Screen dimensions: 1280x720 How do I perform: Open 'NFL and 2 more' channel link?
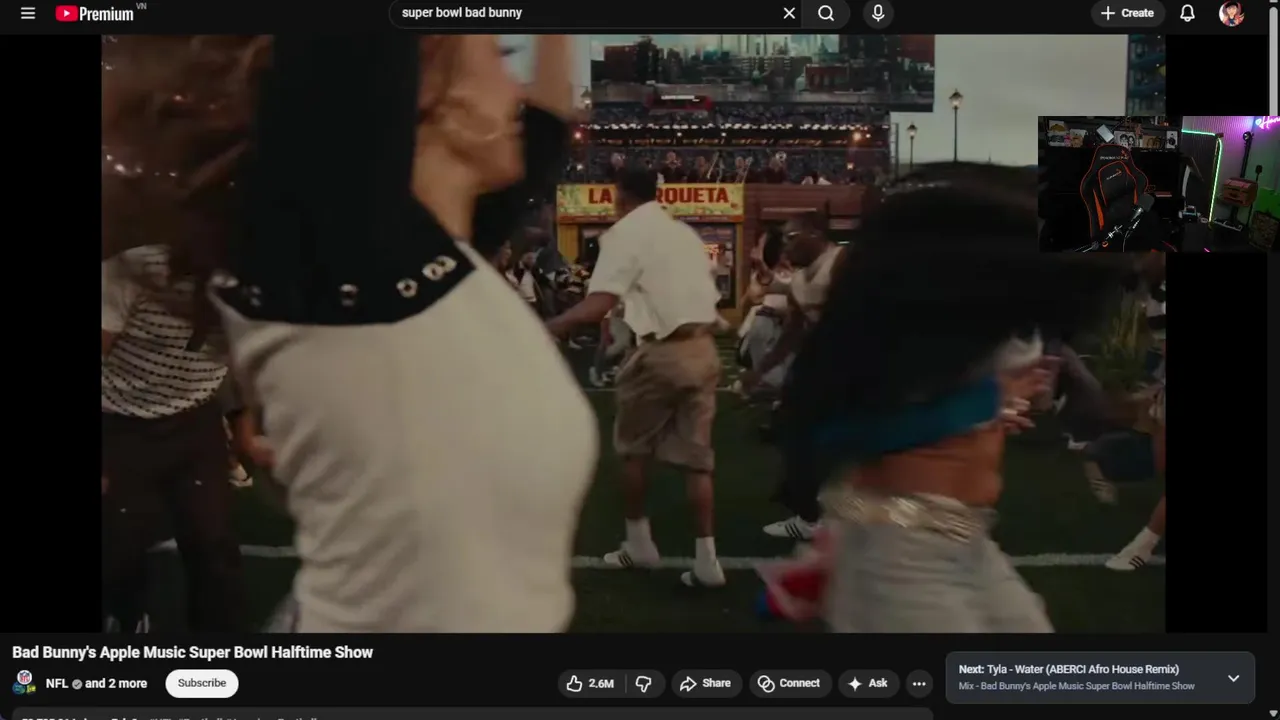coord(96,683)
